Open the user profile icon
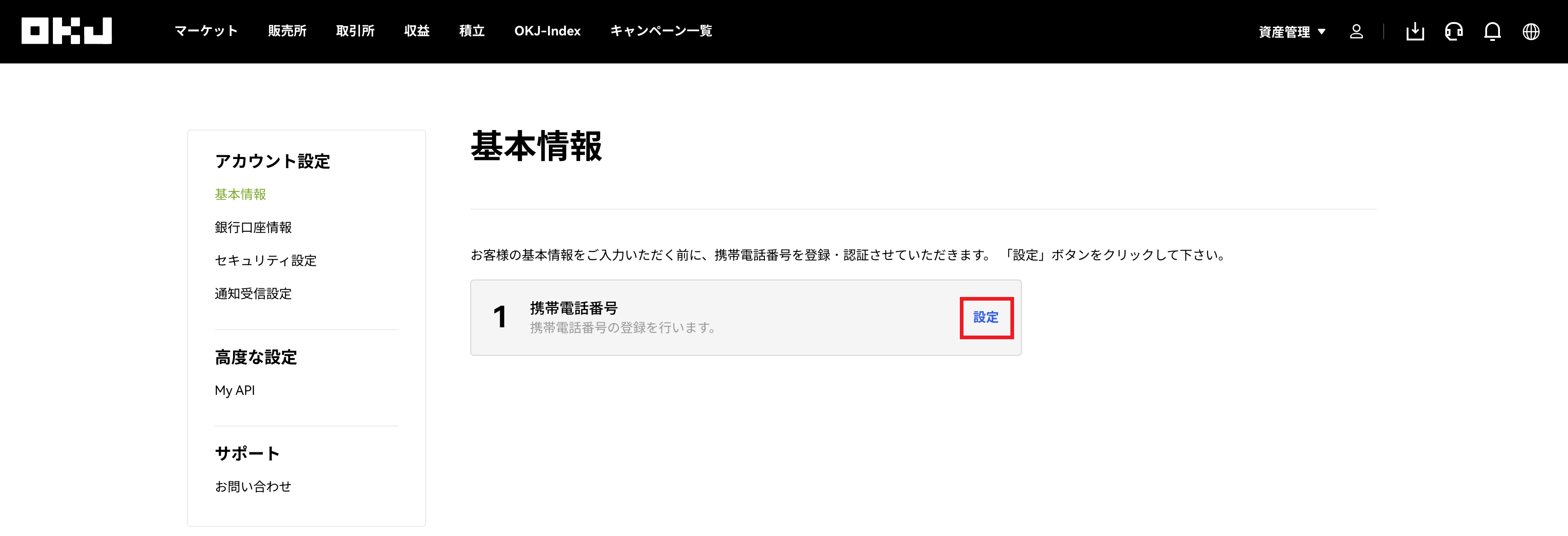The height and width of the screenshot is (536, 1568). pos(1356,32)
